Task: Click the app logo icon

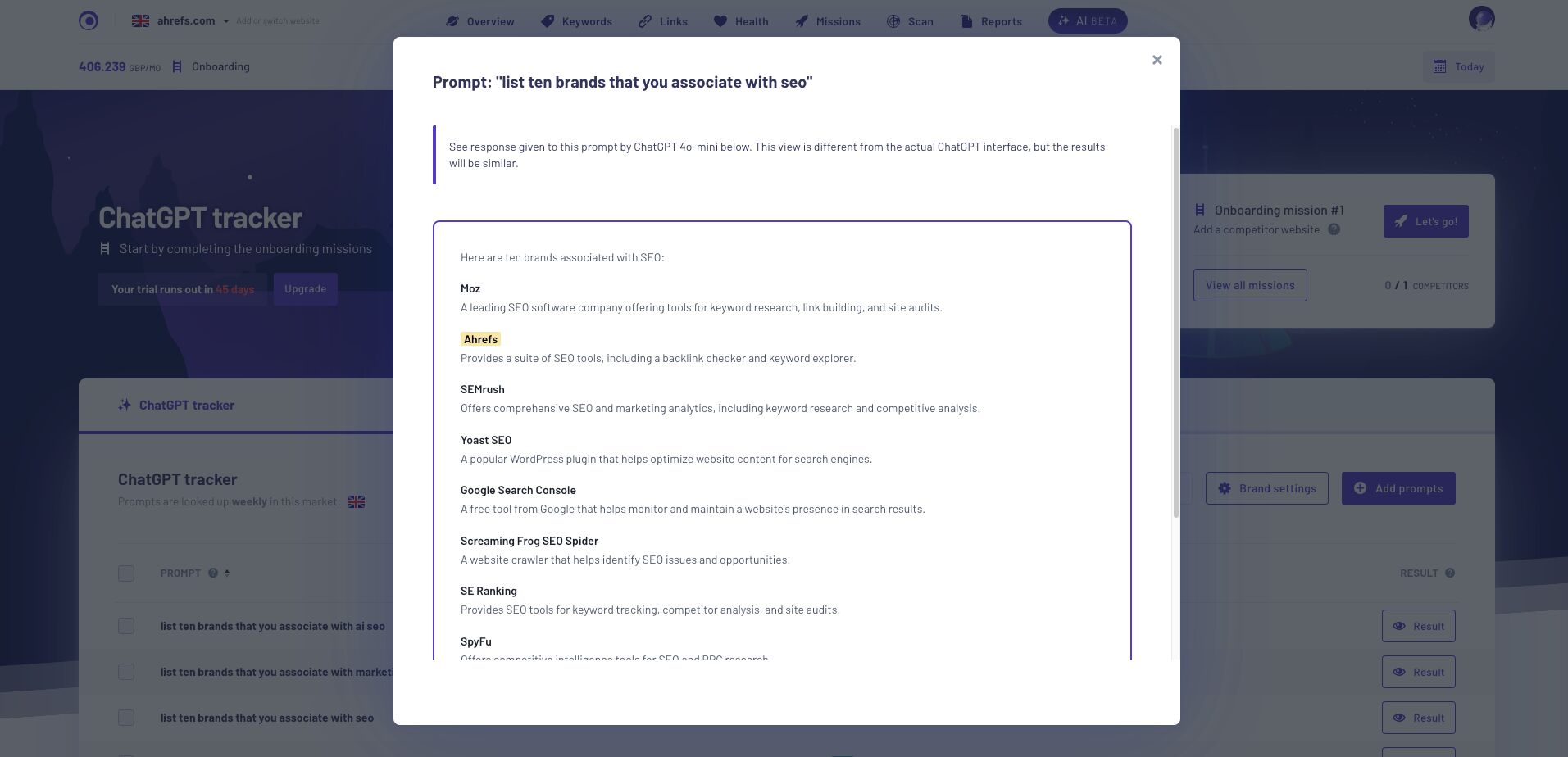Action: coord(89,20)
